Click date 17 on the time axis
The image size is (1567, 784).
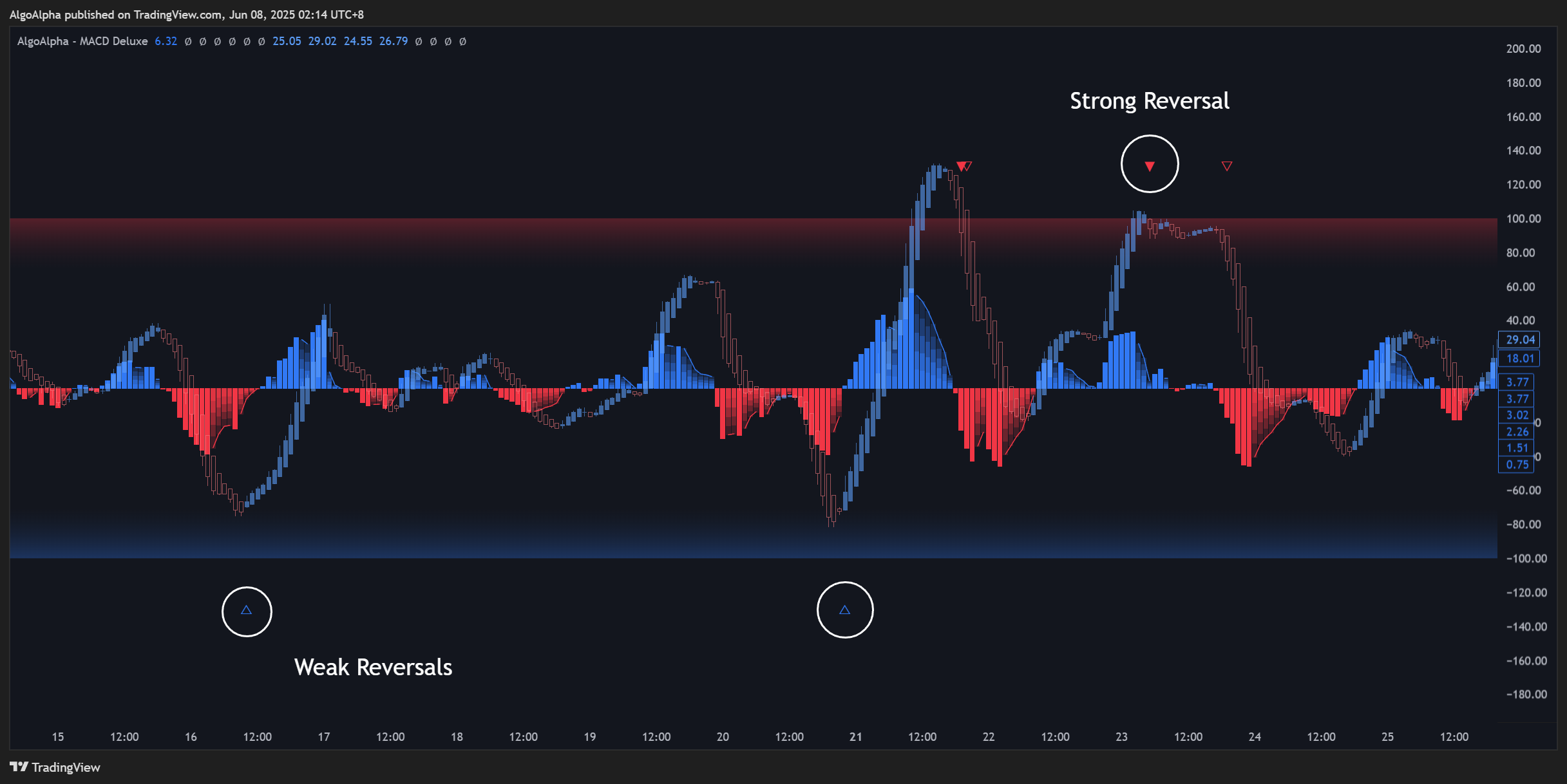tap(324, 737)
